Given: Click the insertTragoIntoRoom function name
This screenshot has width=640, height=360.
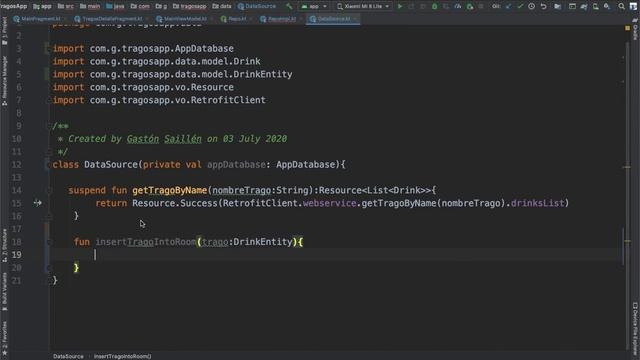Looking at the screenshot, I should pos(146,242).
